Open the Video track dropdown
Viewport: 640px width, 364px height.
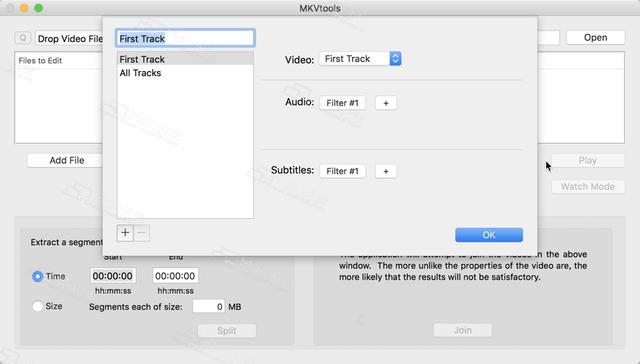pos(360,59)
